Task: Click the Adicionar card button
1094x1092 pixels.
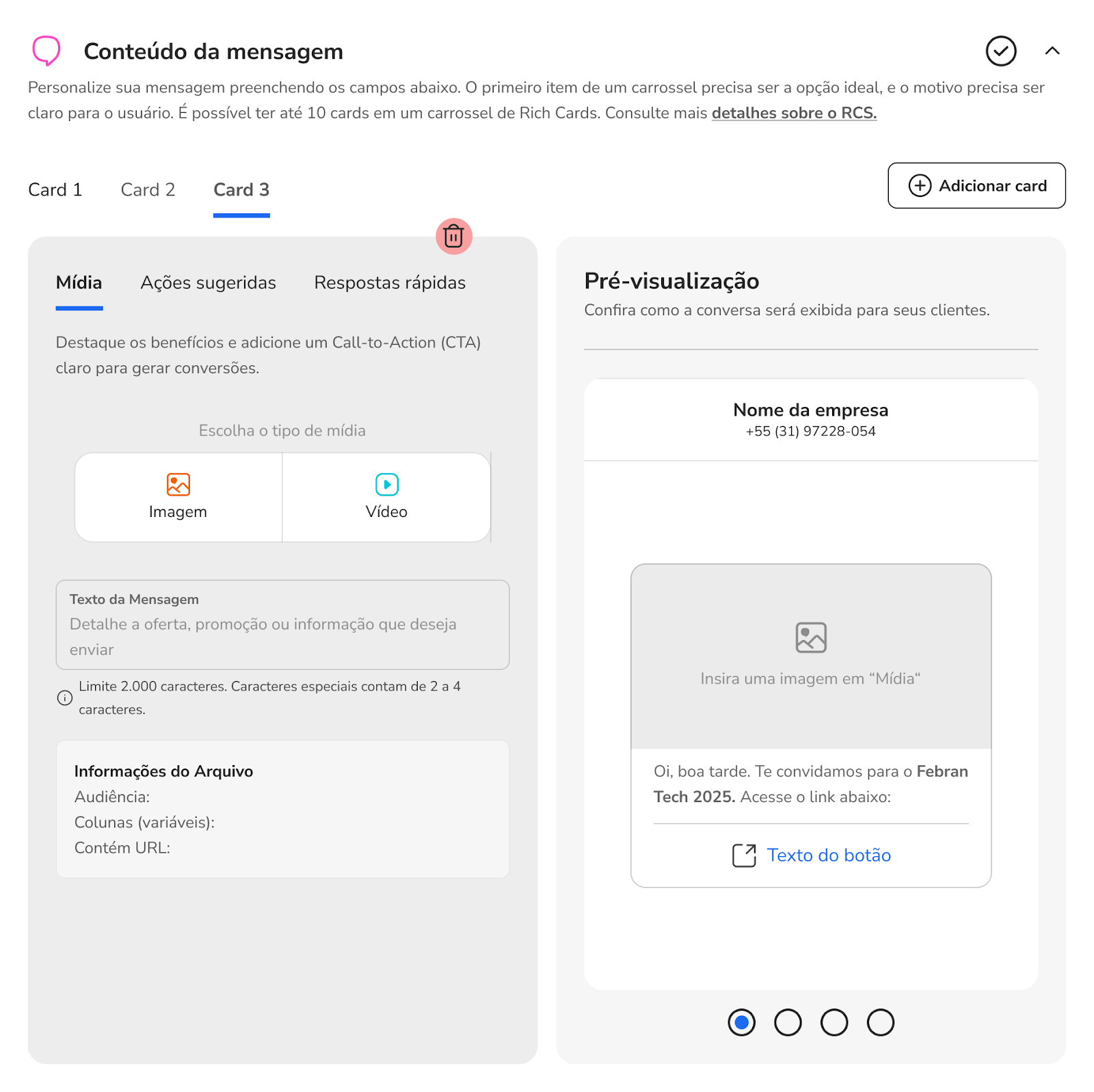Action: 976,186
